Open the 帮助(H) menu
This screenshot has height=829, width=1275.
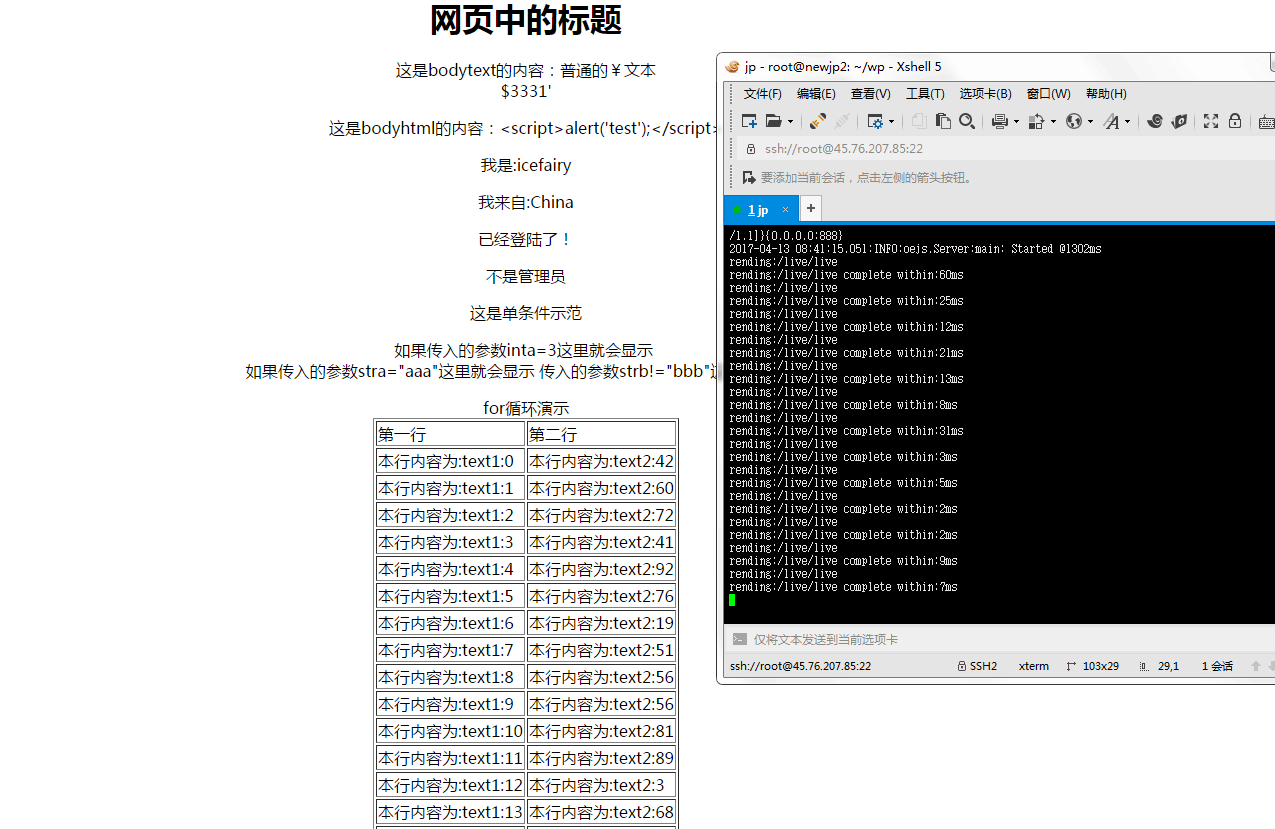1106,94
